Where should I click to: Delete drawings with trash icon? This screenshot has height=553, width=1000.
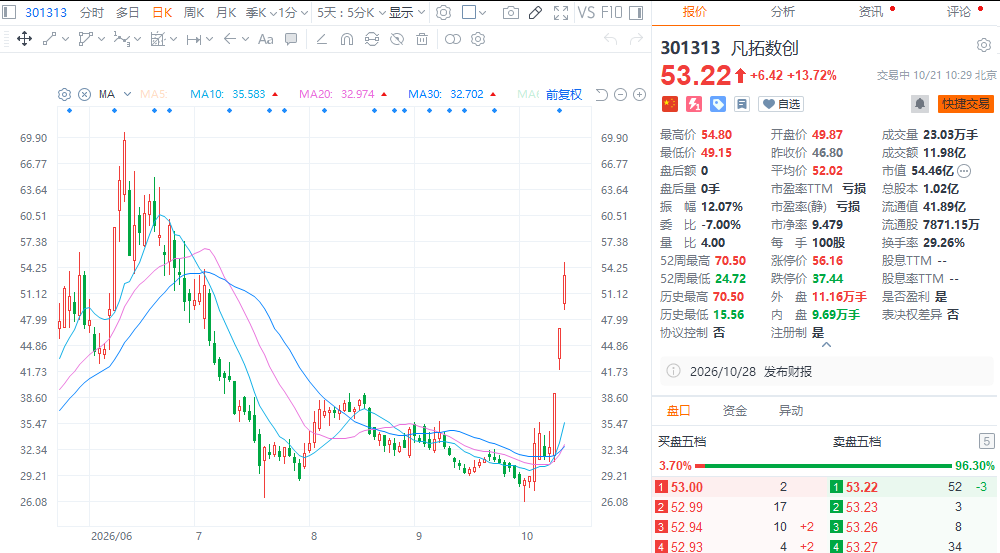[x=422, y=40]
